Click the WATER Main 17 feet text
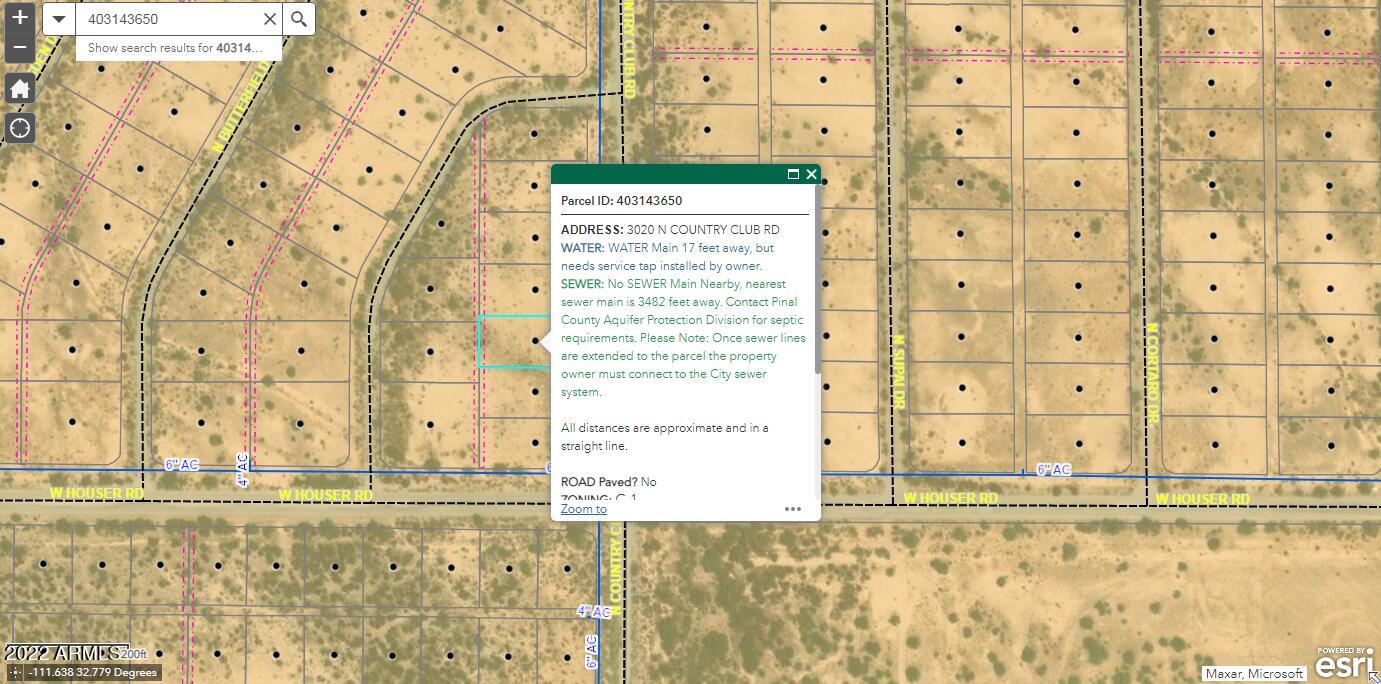 tap(668, 257)
